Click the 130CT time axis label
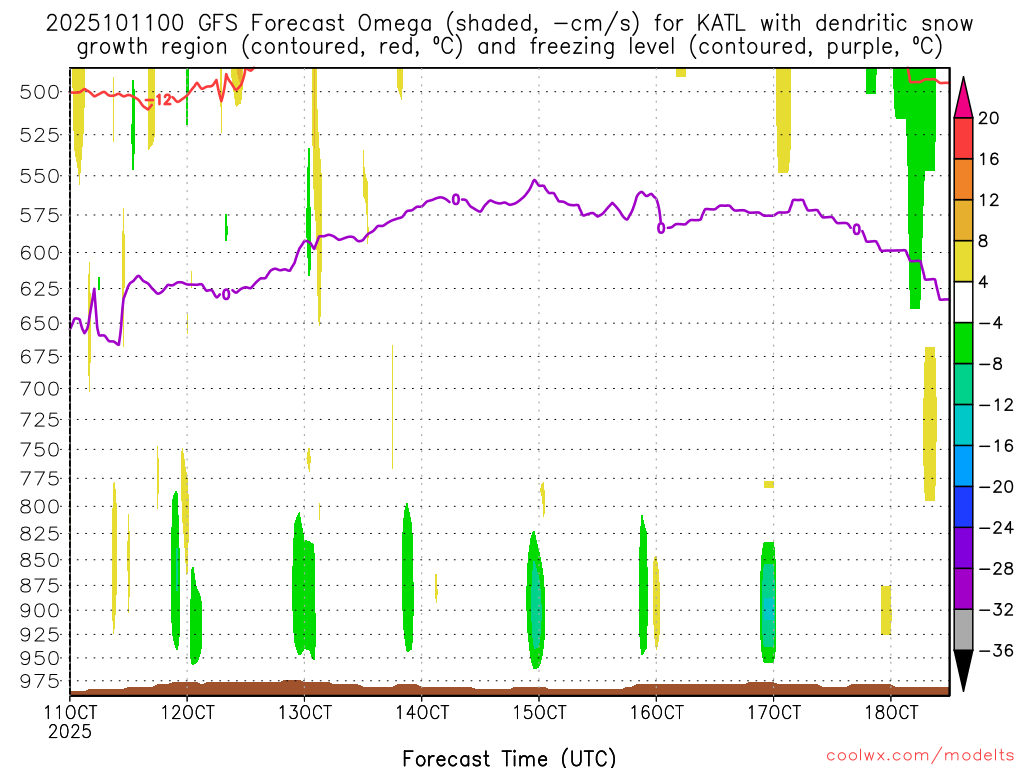 304,712
